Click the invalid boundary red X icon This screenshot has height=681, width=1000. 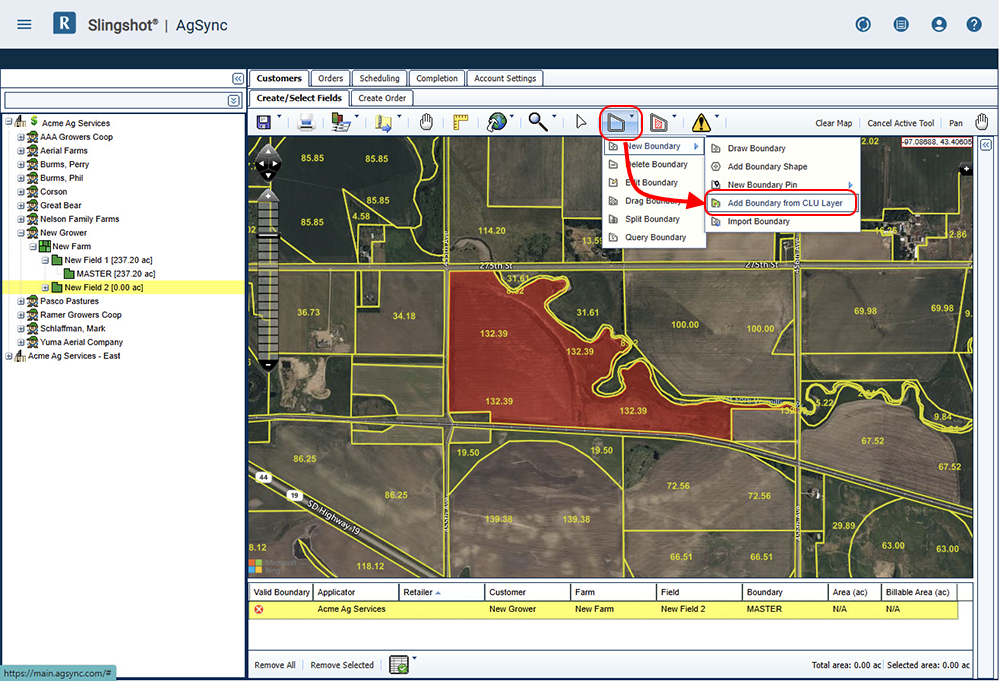click(259, 610)
